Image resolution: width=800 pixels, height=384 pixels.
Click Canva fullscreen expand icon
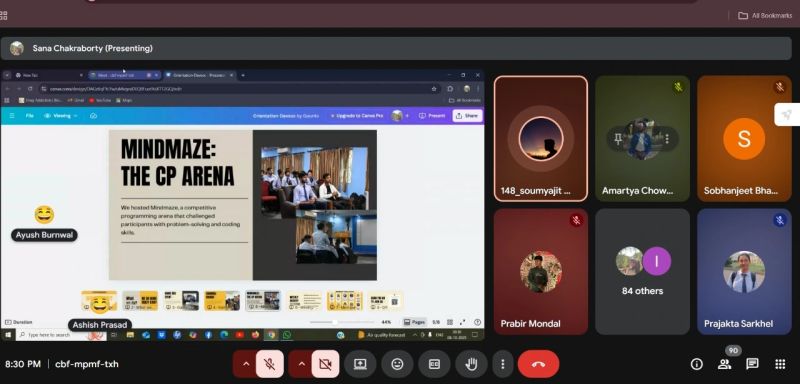pyautogui.click(x=462, y=322)
